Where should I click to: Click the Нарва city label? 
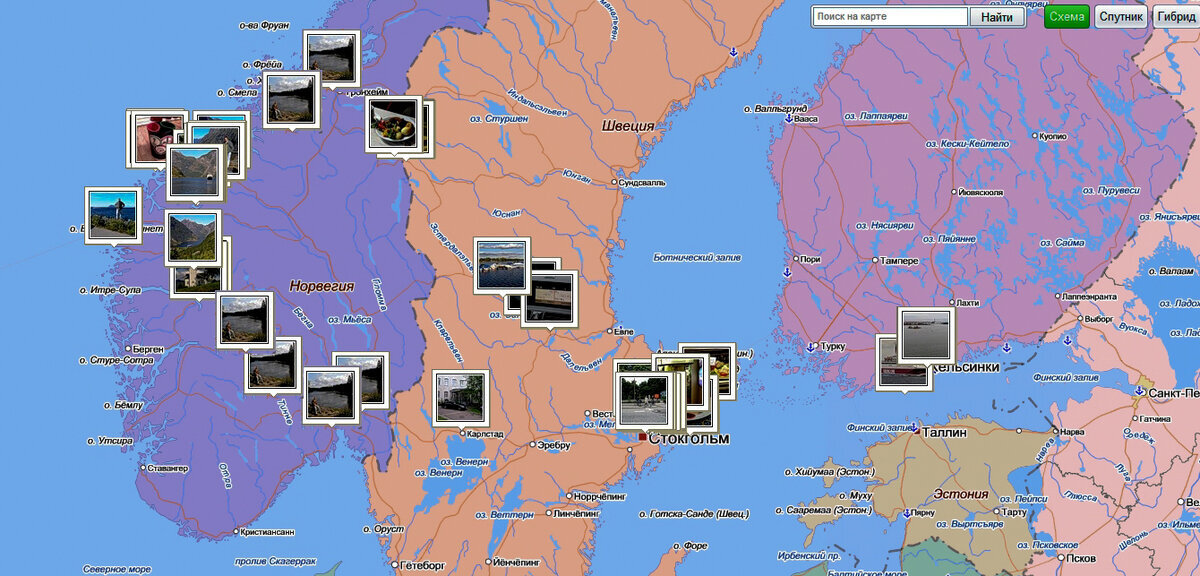coord(1073,432)
